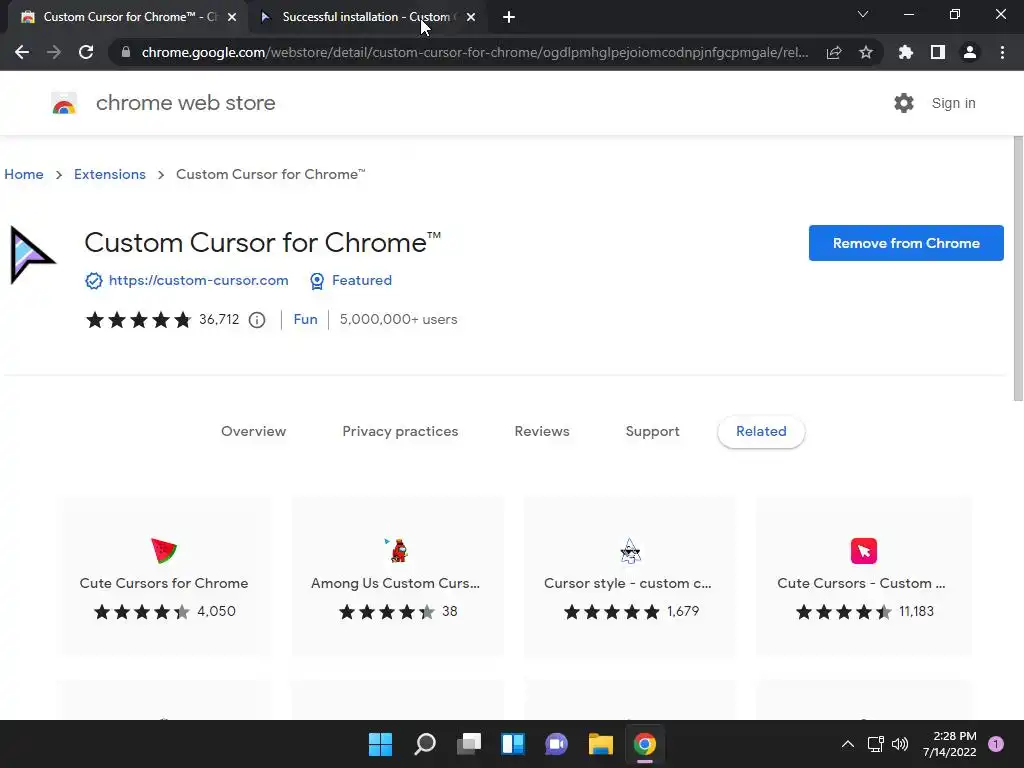This screenshot has width=1024, height=768.
Task: Open the Chrome profile avatar
Action: [970, 52]
